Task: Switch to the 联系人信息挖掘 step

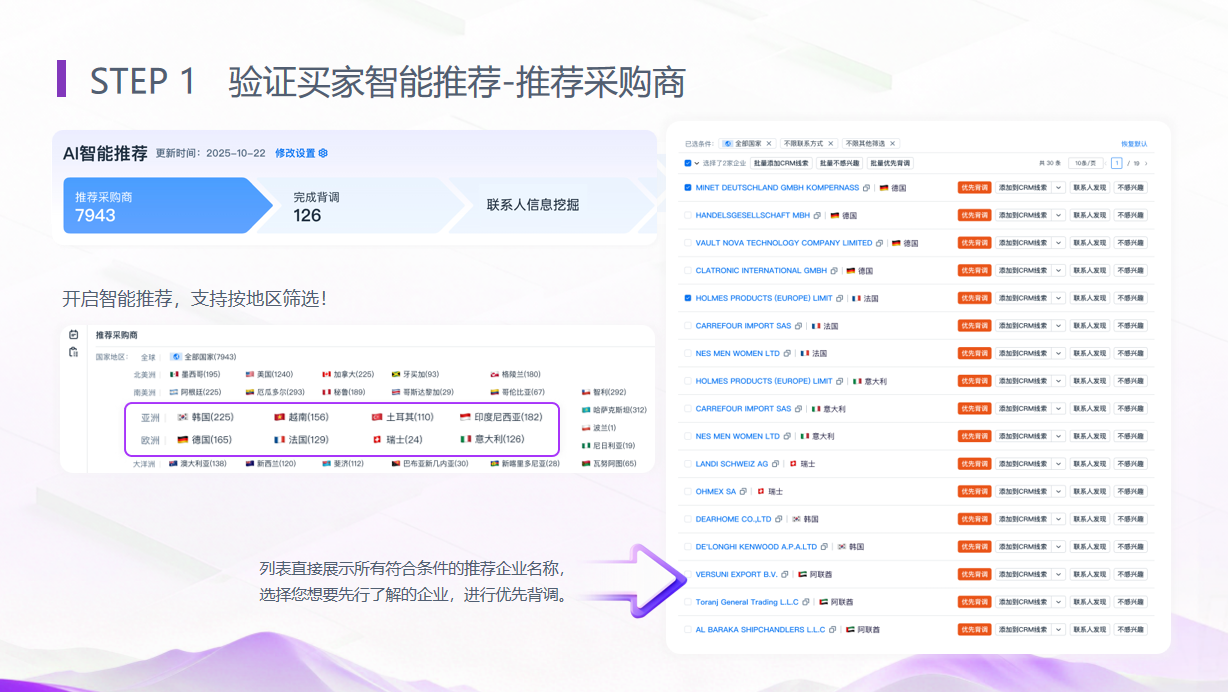Action: (x=532, y=205)
